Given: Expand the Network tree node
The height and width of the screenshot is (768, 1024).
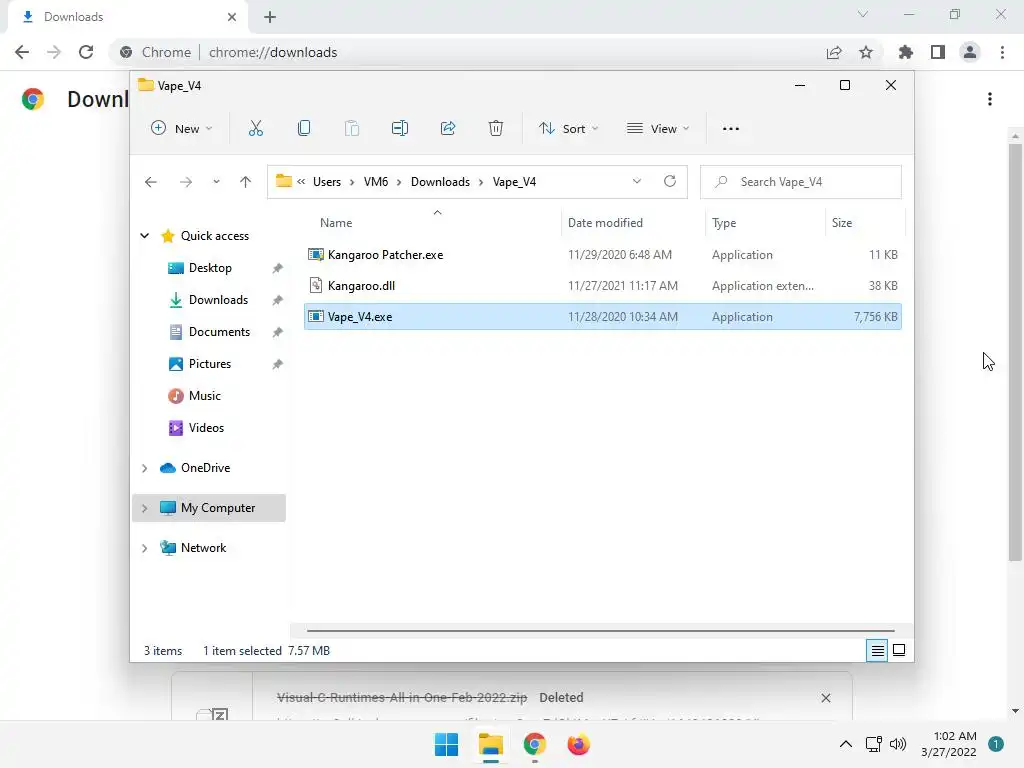Looking at the screenshot, I should pos(144,548).
